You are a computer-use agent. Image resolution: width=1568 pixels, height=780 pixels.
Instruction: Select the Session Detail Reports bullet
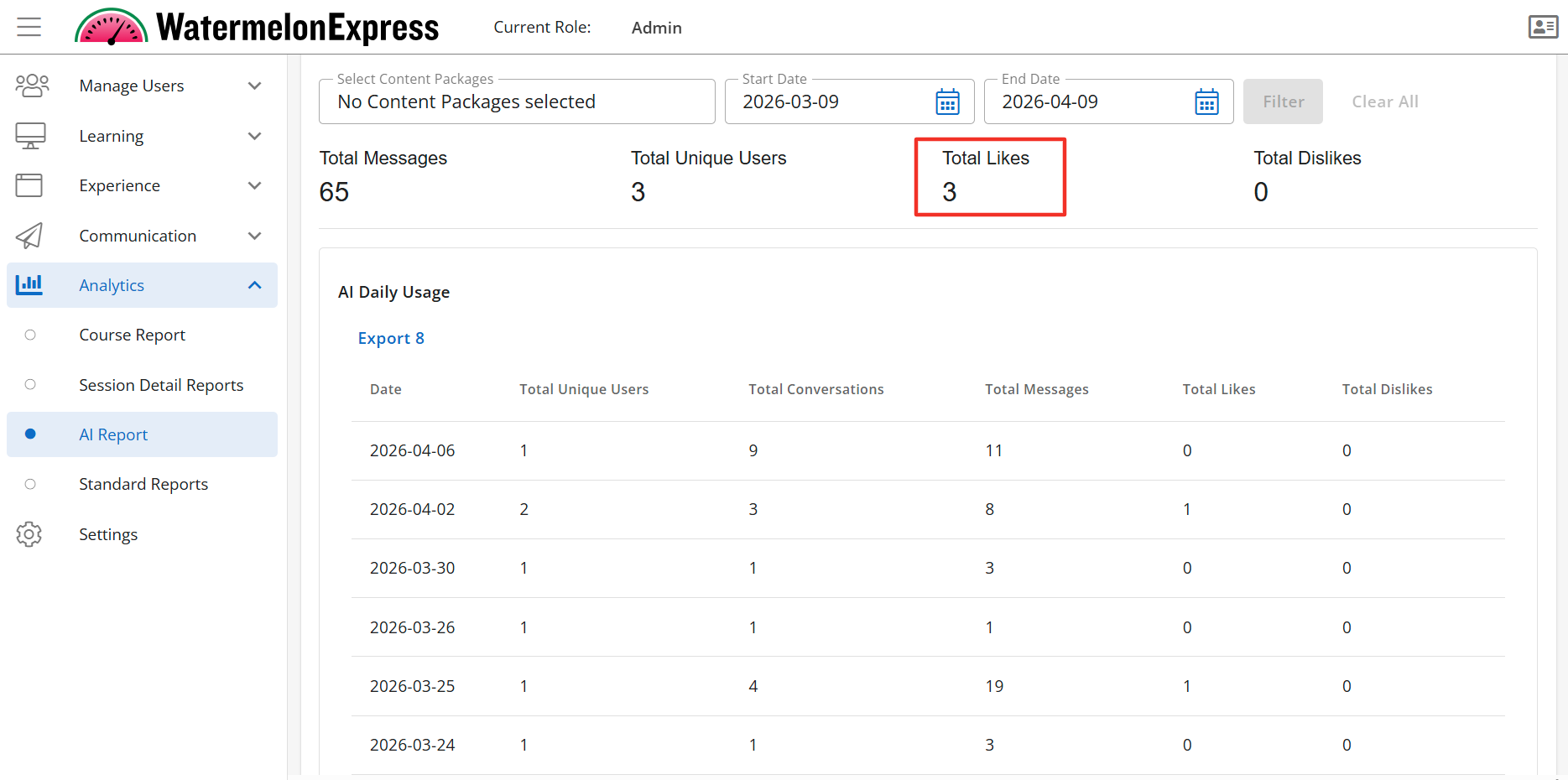30,385
